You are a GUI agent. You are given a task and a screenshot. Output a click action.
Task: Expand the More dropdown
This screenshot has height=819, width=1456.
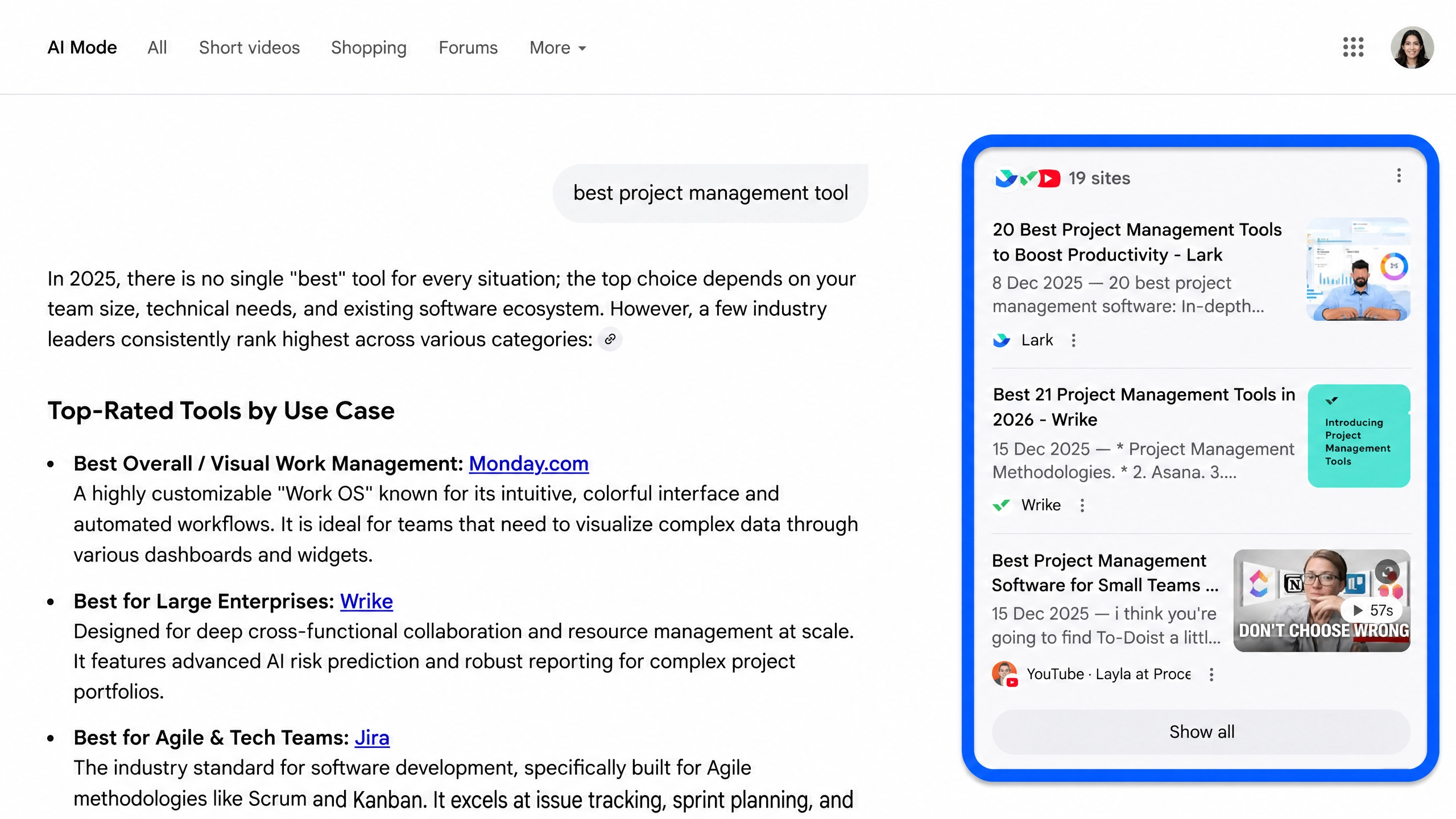tap(557, 48)
